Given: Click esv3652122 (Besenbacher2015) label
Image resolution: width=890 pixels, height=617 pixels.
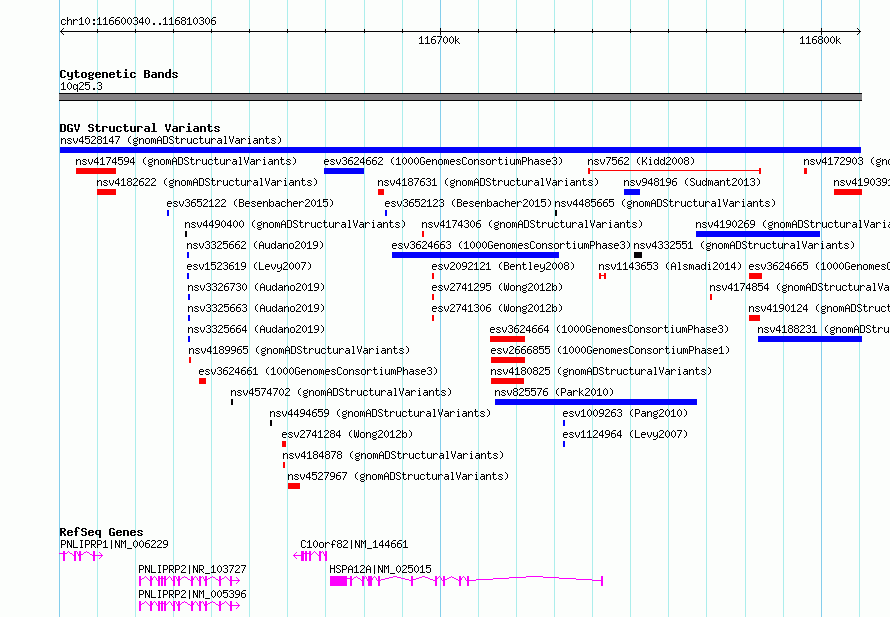Looking at the screenshot, I should click(x=250, y=203).
